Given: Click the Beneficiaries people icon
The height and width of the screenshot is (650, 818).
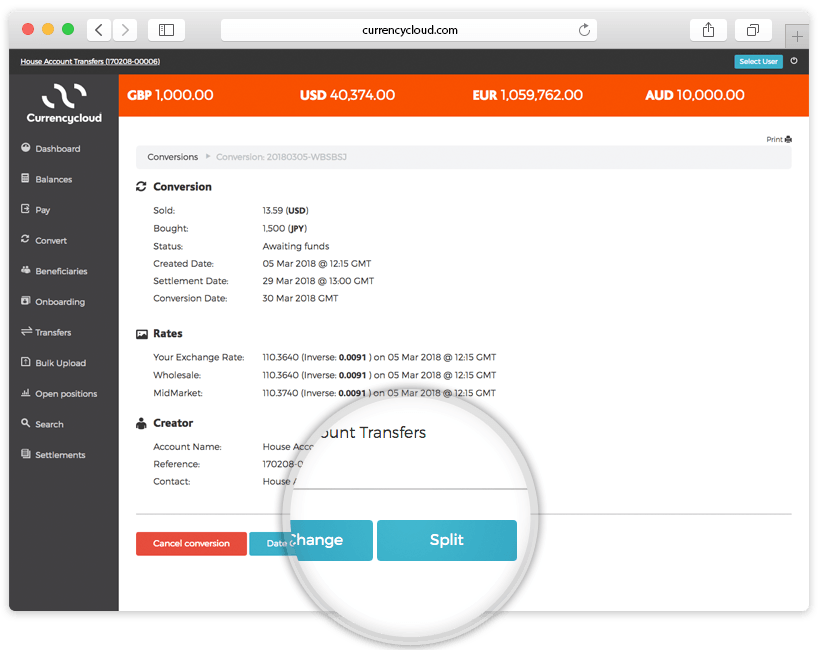Looking at the screenshot, I should (26, 270).
